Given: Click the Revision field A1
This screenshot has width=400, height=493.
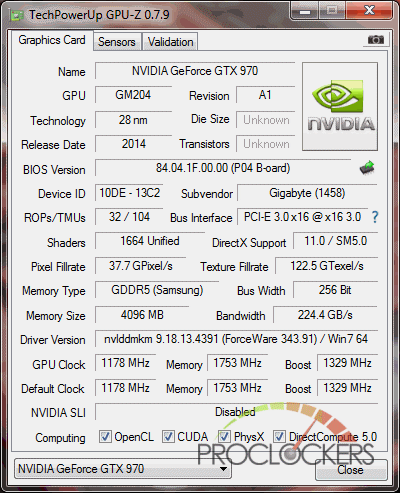Looking at the screenshot, I should pyautogui.click(x=265, y=95).
